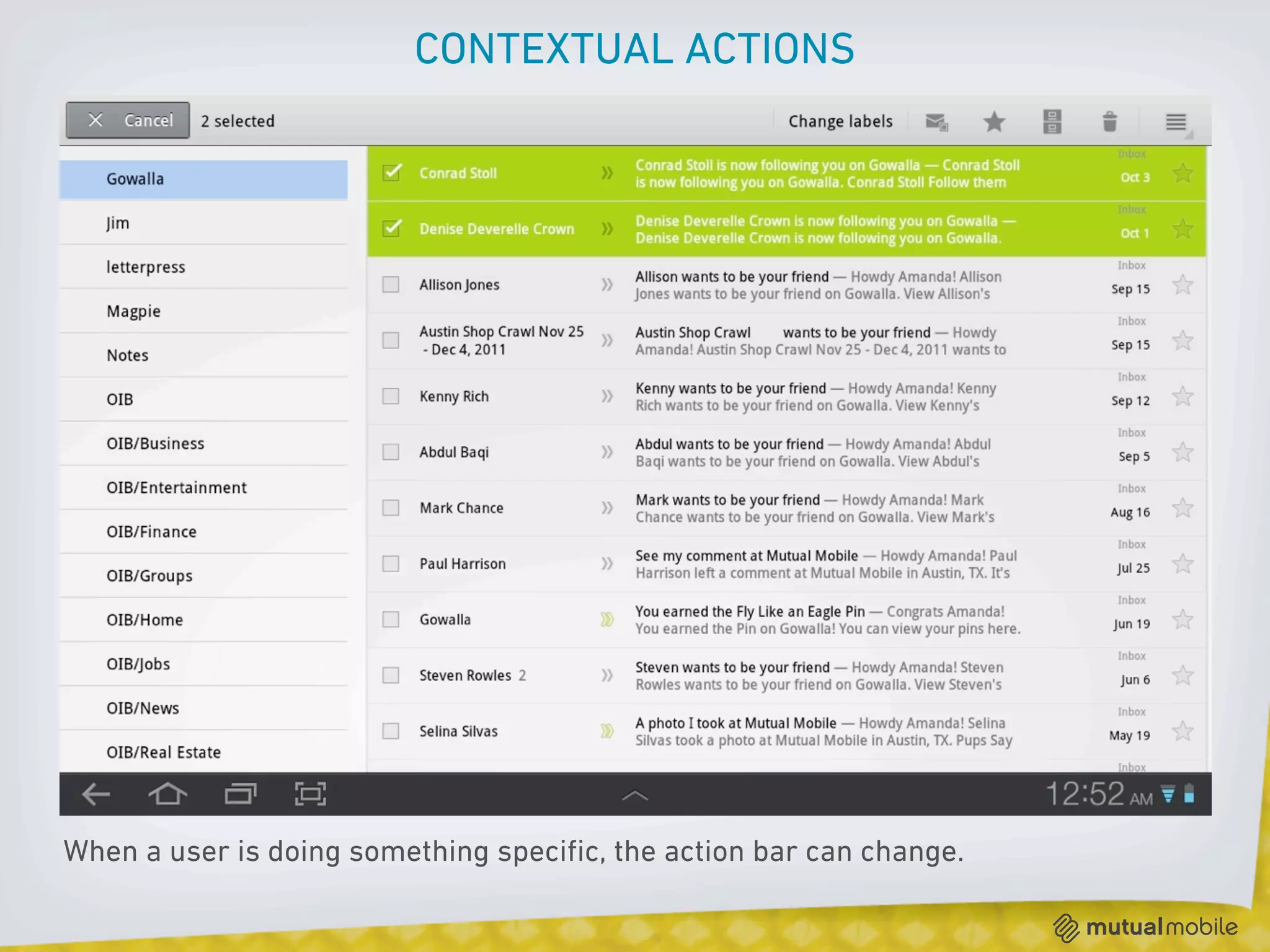Check the Kenny Rich message
1270x952 pixels.
point(391,396)
